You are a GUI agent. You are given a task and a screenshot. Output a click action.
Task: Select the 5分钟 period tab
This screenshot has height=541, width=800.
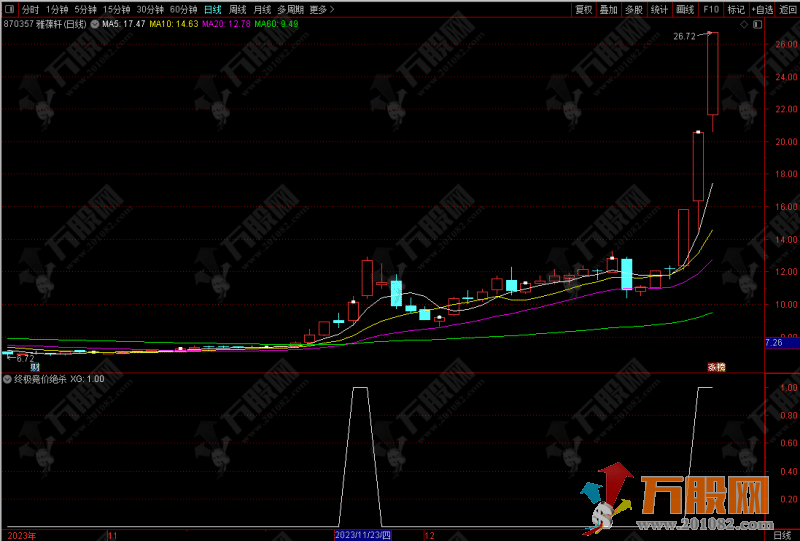click(x=86, y=9)
